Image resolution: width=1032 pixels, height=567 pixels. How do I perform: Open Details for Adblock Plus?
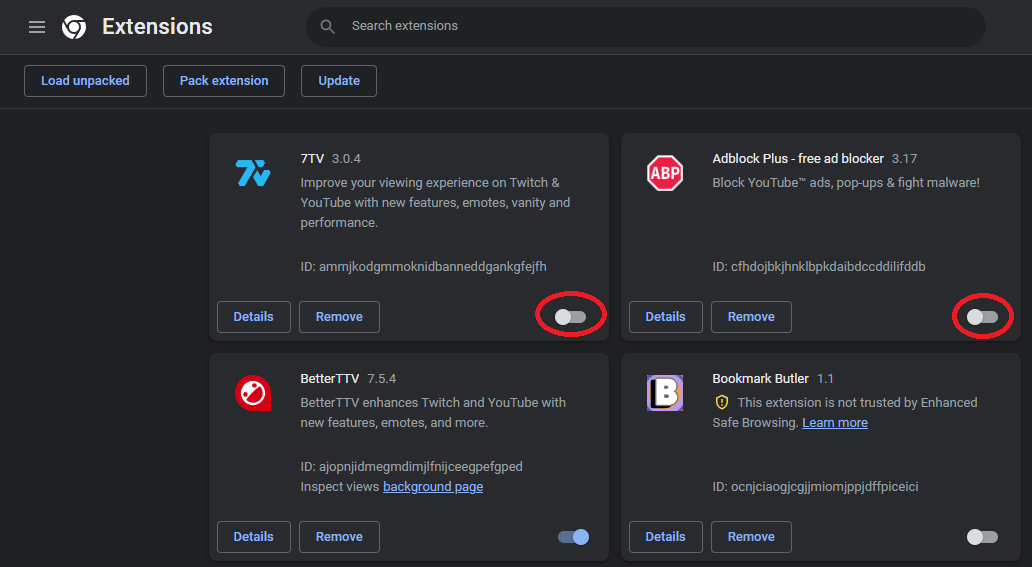click(665, 317)
